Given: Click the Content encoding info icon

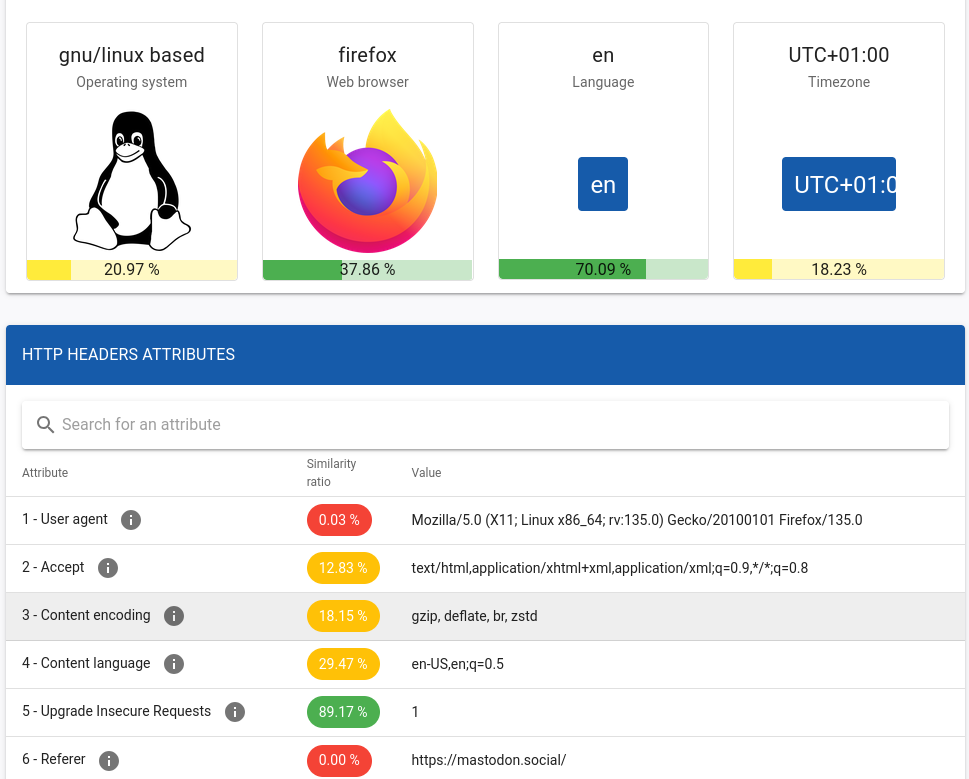Looking at the screenshot, I should click(174, 616).
